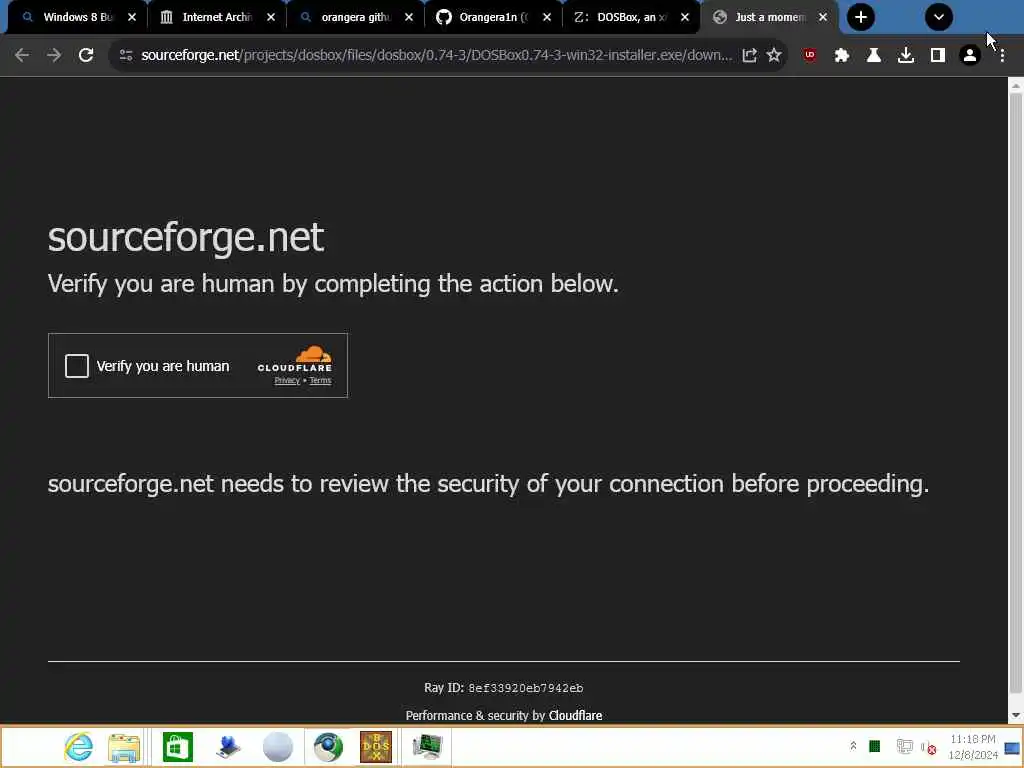View site information icon in address bar
Screen dimensions: 1024x768
pyautogui.click(x=125, y=55)
